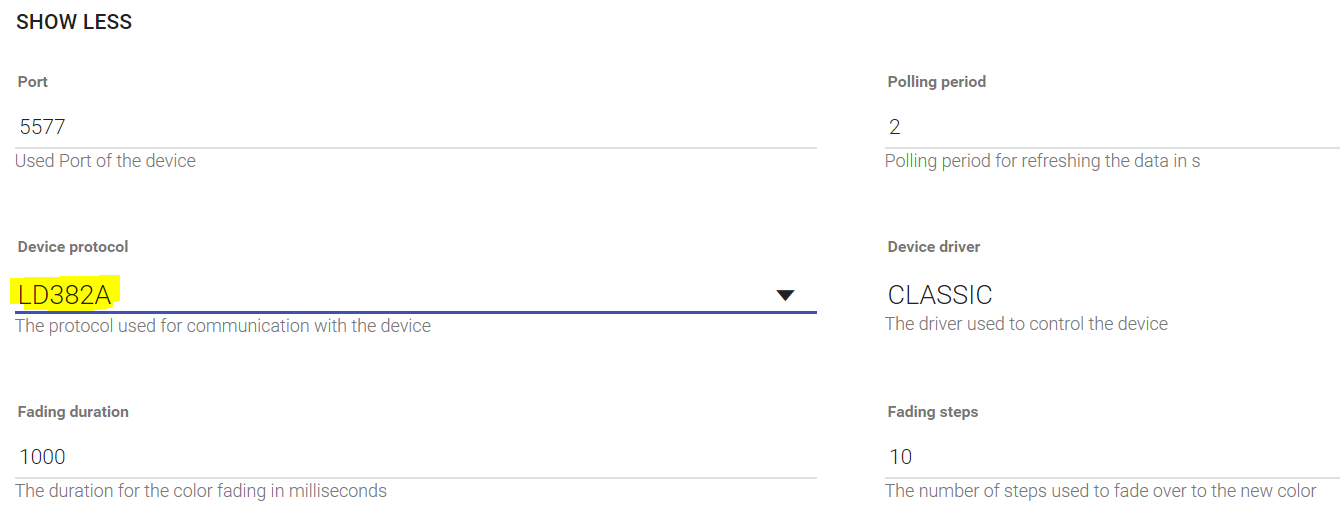
Task: Click the protocol communication description text
Action: (x=223, y=326)
